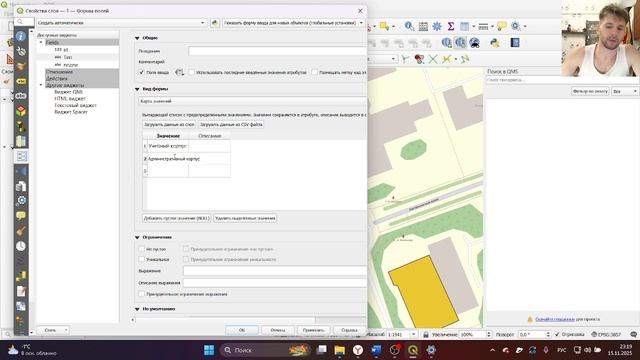Open the Source tab wrench icon

click(x=21, y=51)
